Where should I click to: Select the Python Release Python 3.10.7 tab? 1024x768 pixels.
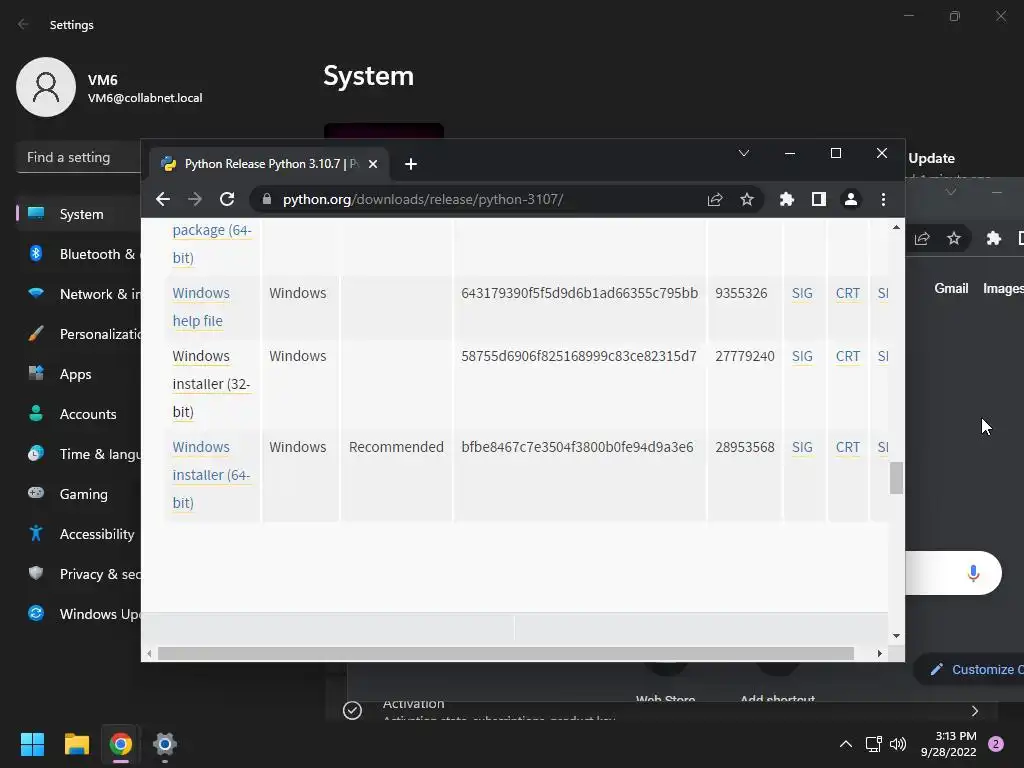coord(268,164)
